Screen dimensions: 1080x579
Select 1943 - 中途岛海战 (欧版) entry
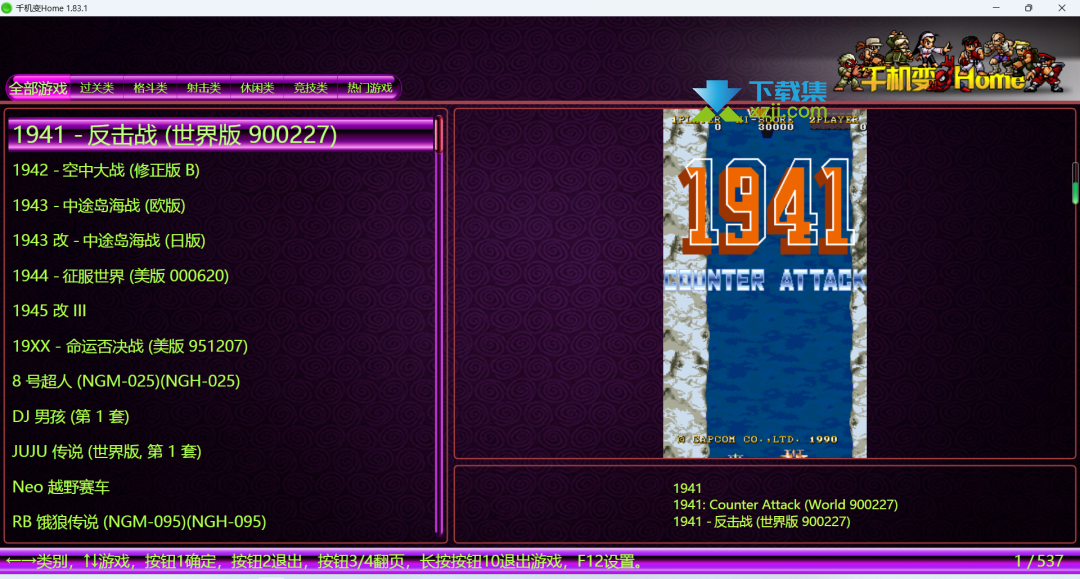[98, 205]
